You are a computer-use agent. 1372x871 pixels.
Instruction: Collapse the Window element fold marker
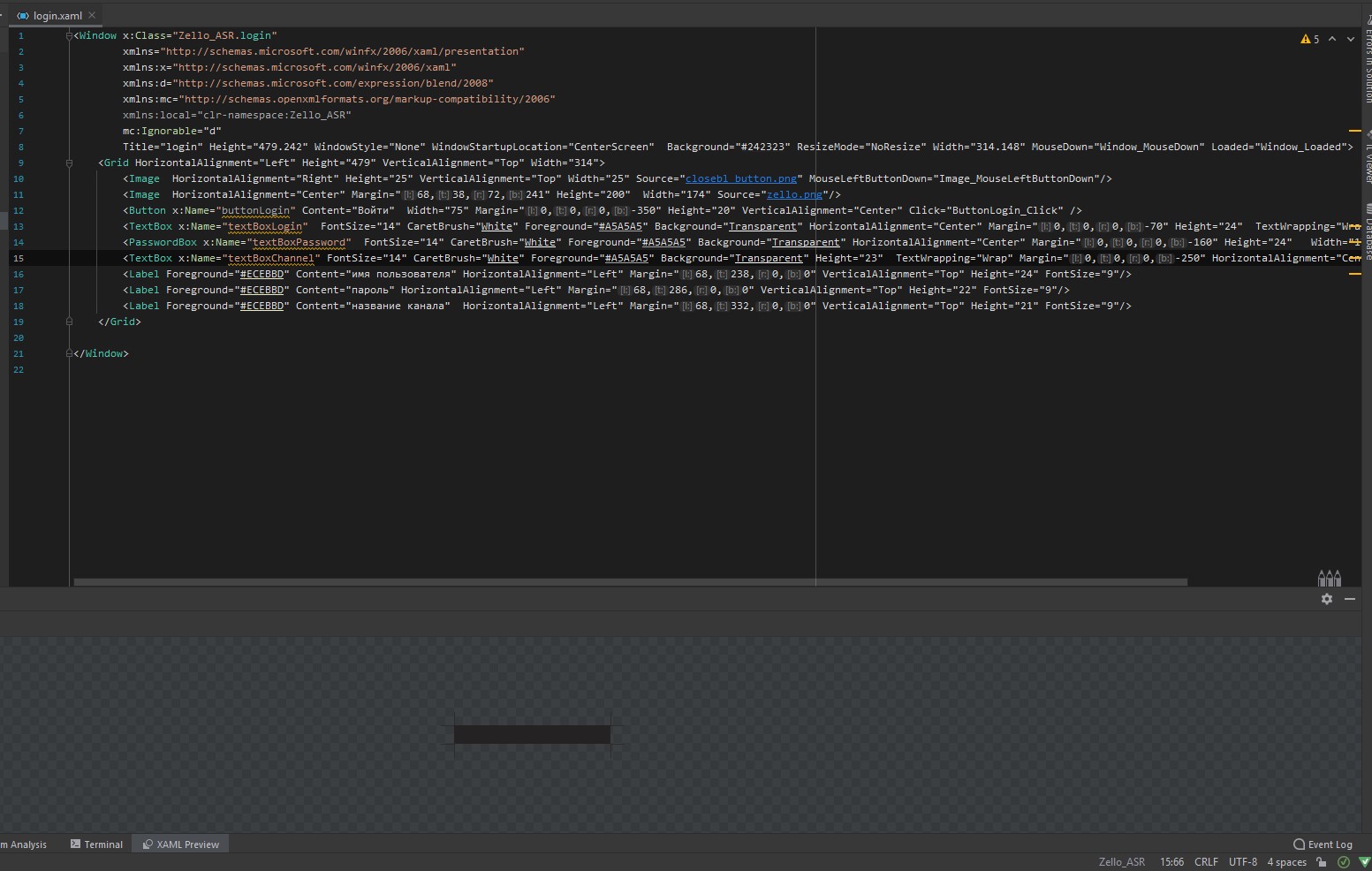[69, 35]
